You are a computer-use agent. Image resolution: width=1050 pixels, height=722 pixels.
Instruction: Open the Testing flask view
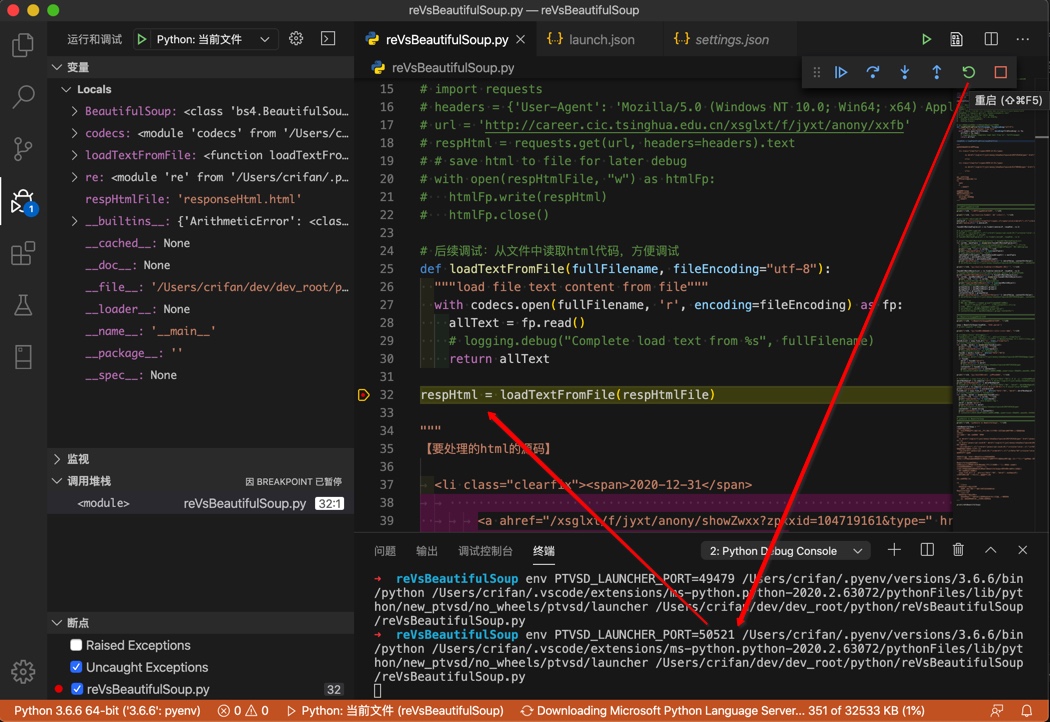23,305
